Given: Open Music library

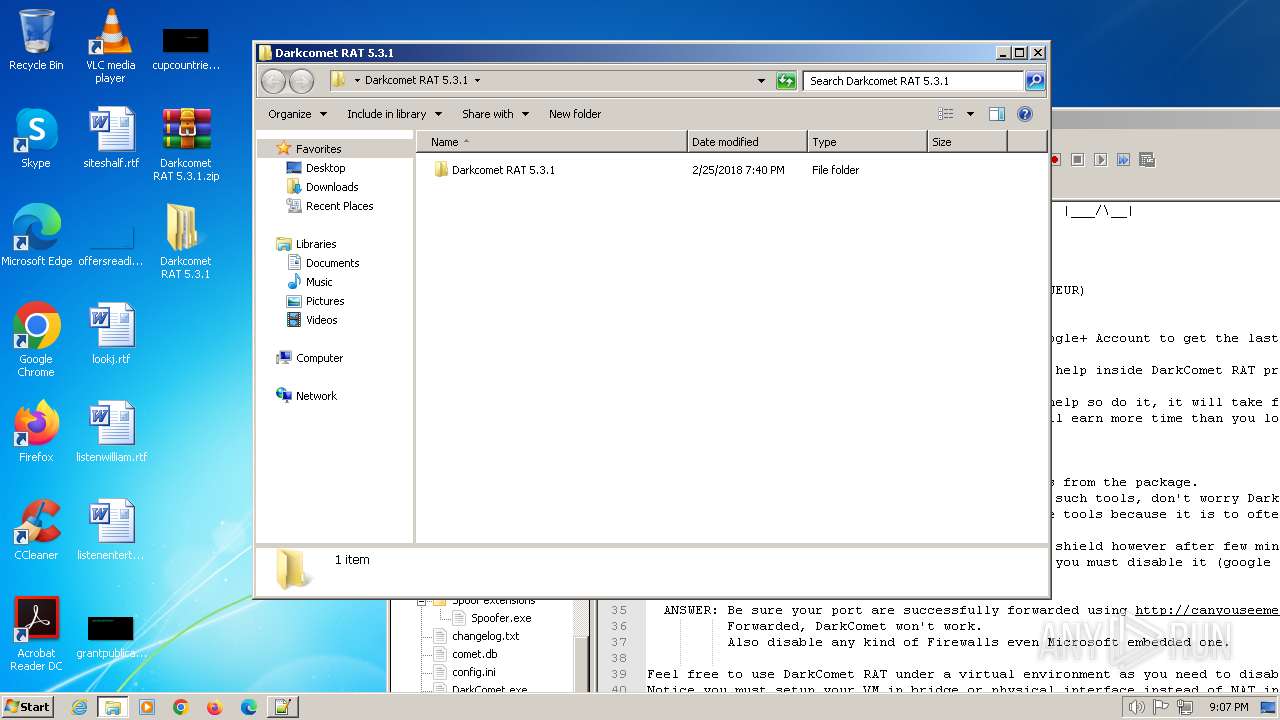Looking at the screenshot, I should point(319,282).
